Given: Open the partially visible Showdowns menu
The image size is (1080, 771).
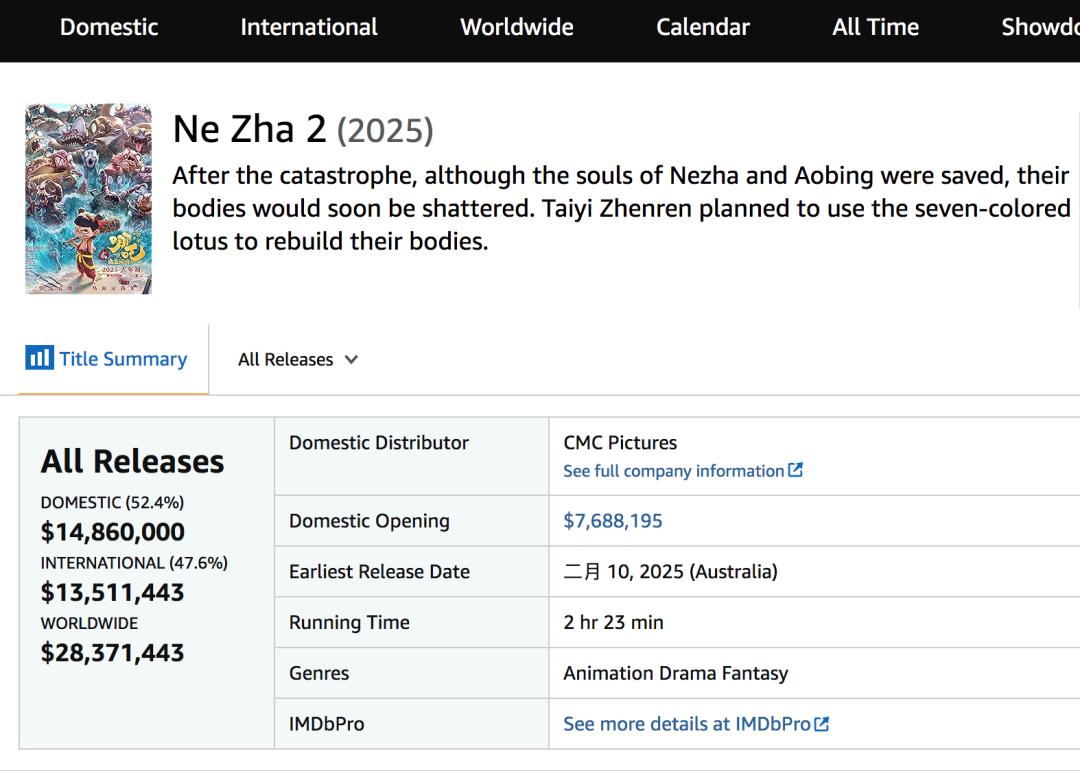Looking at the screenshot, I should point(1040,27).
